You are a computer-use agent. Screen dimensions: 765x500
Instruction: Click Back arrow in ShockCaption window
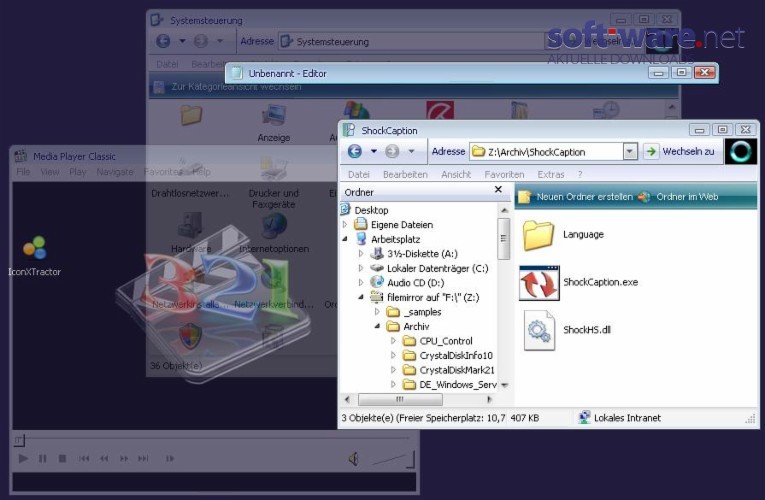click(x=355, y=151)
